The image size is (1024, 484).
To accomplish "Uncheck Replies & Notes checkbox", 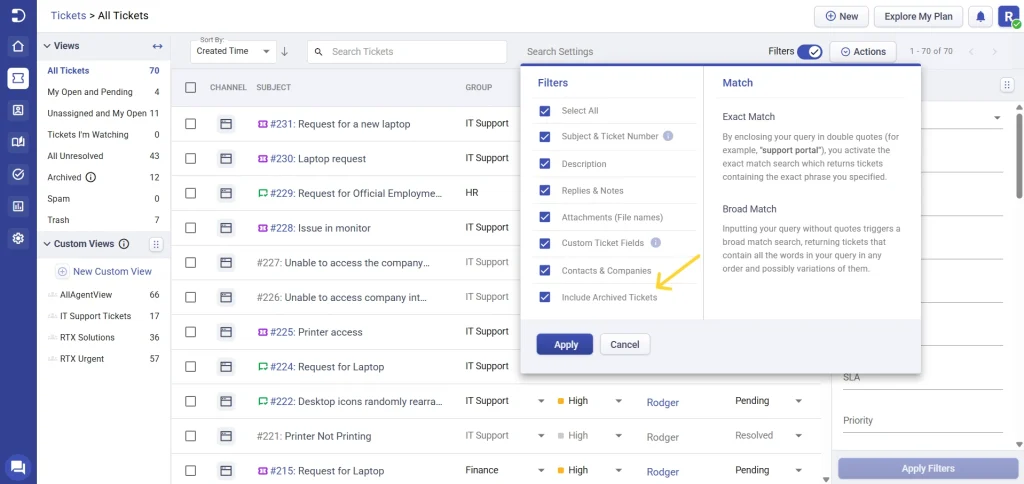I will pos(545,191).
